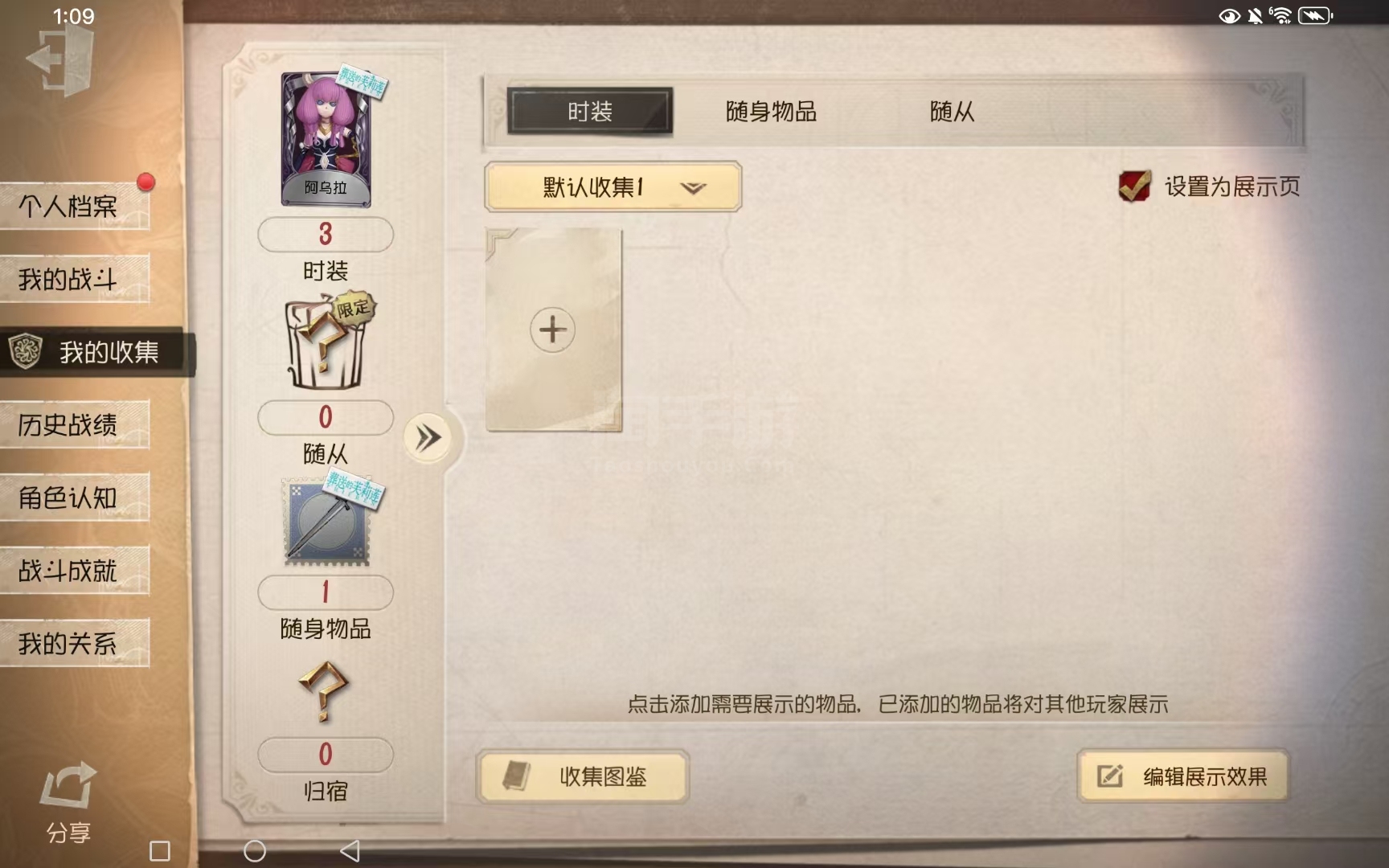Tap the 归宿 question mark icon
Screen dimensions: 1389x868
(324, 691)
